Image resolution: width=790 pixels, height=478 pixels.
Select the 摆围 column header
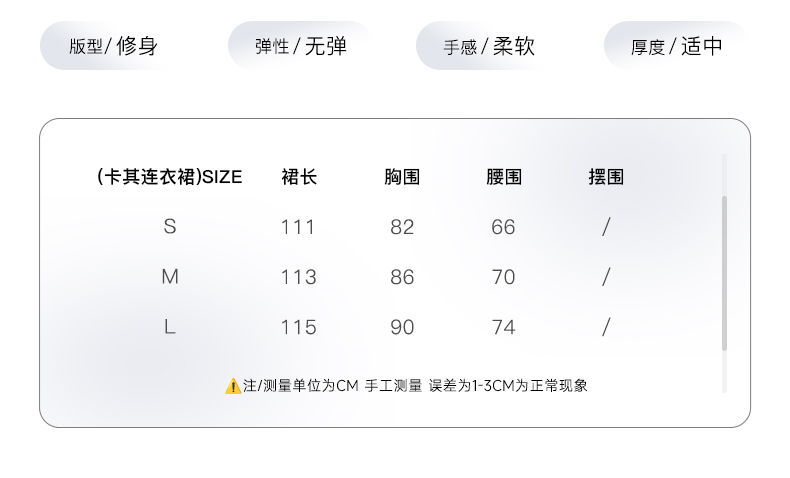pos(606,177)
